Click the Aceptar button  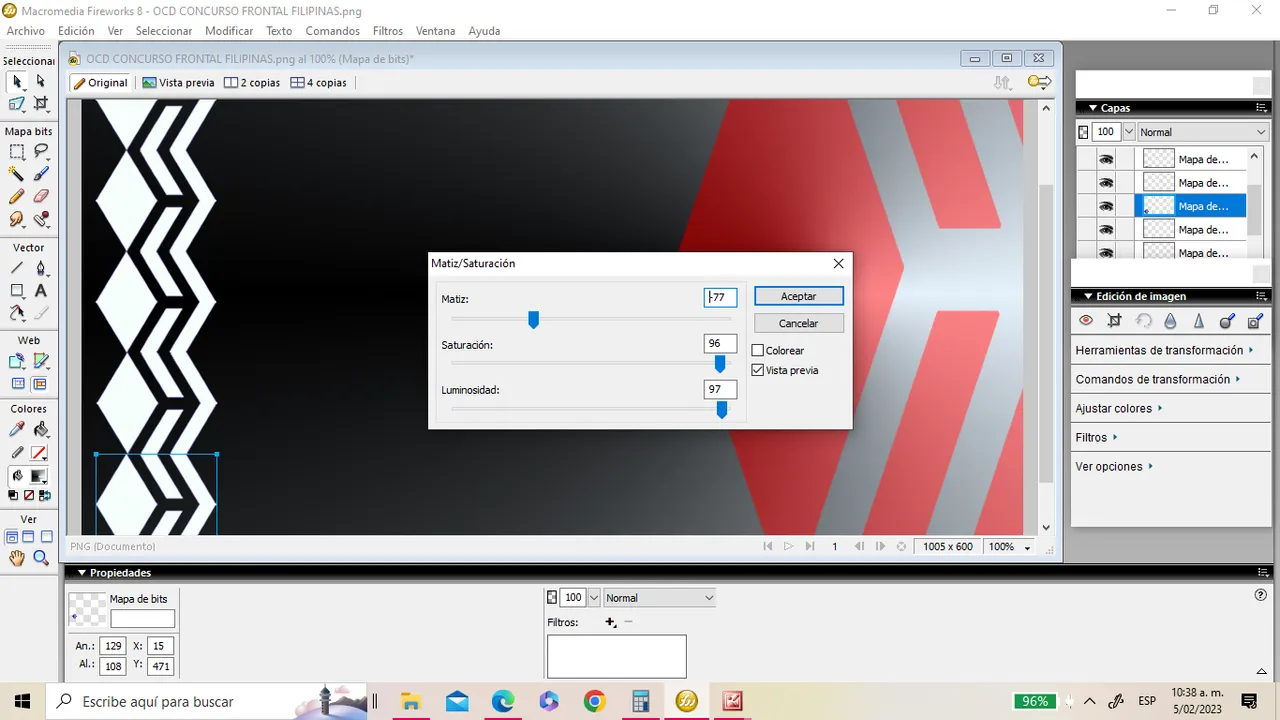798,296
